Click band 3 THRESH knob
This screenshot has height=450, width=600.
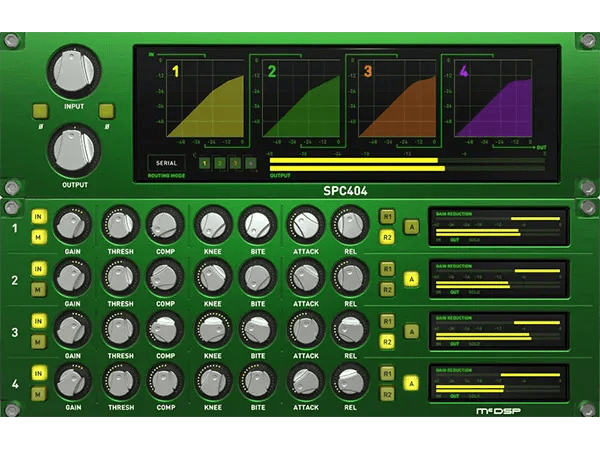pos(121,330)
